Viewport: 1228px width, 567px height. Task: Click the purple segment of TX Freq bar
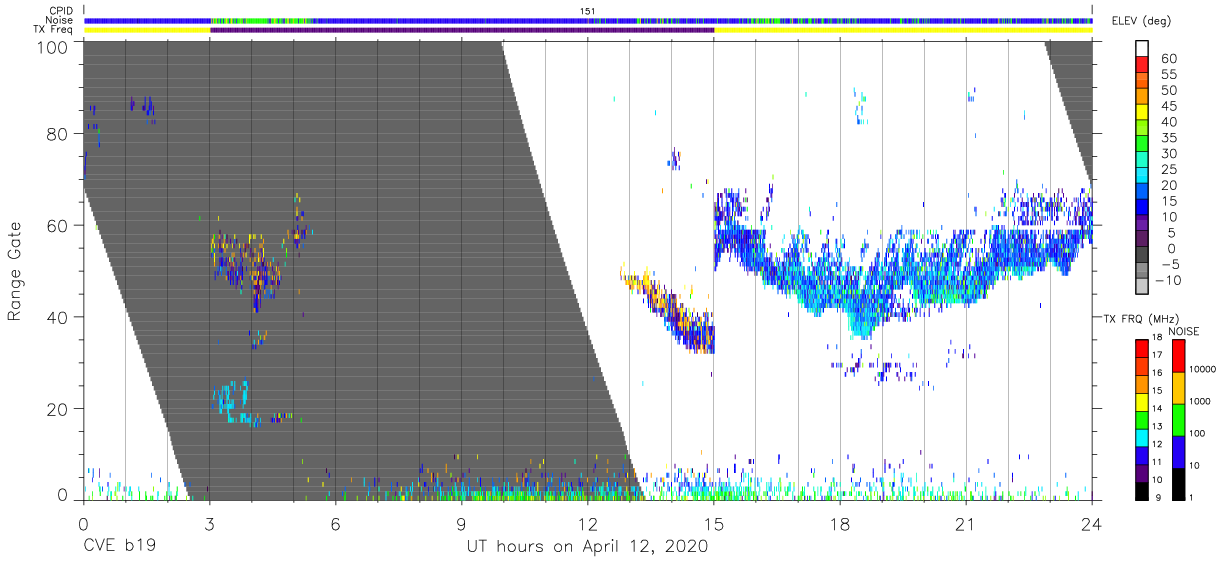(x=462, y=30)
